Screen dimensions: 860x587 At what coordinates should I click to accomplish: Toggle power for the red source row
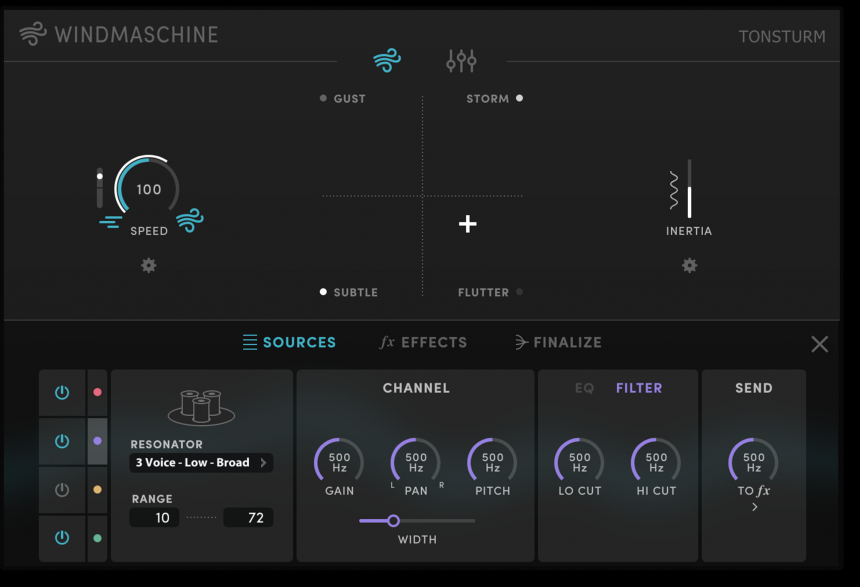62,392
